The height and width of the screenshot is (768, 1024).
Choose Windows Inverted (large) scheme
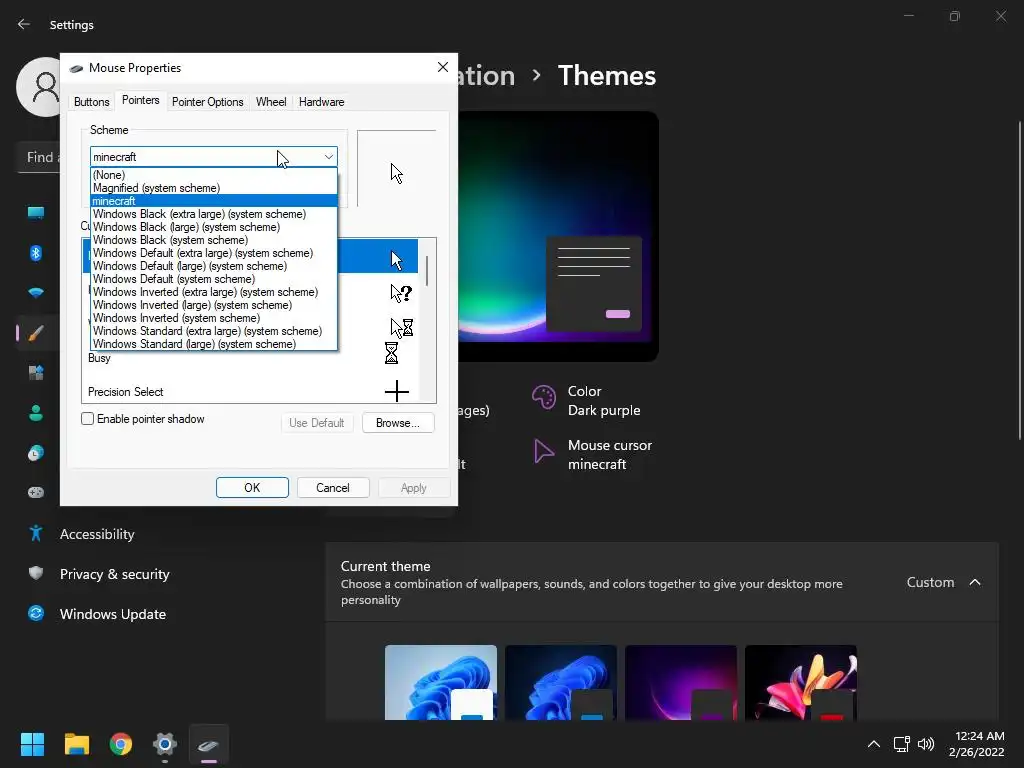click(214, 305)
